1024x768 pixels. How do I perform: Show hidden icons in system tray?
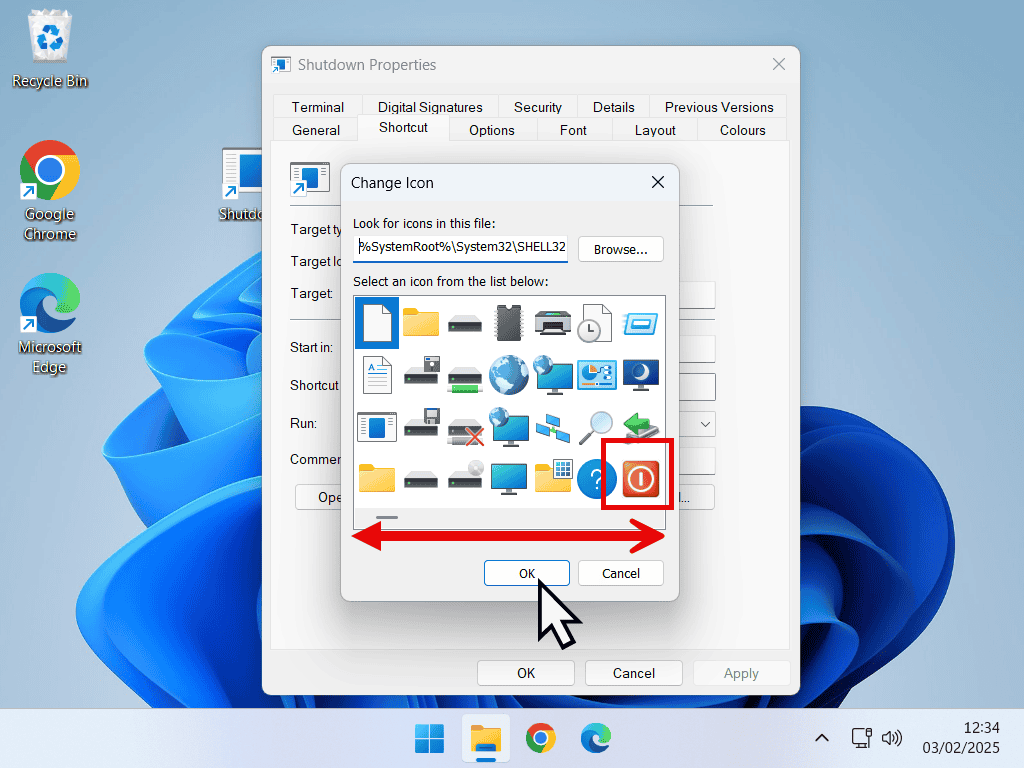pyautogui.click(x=821, y=738)
